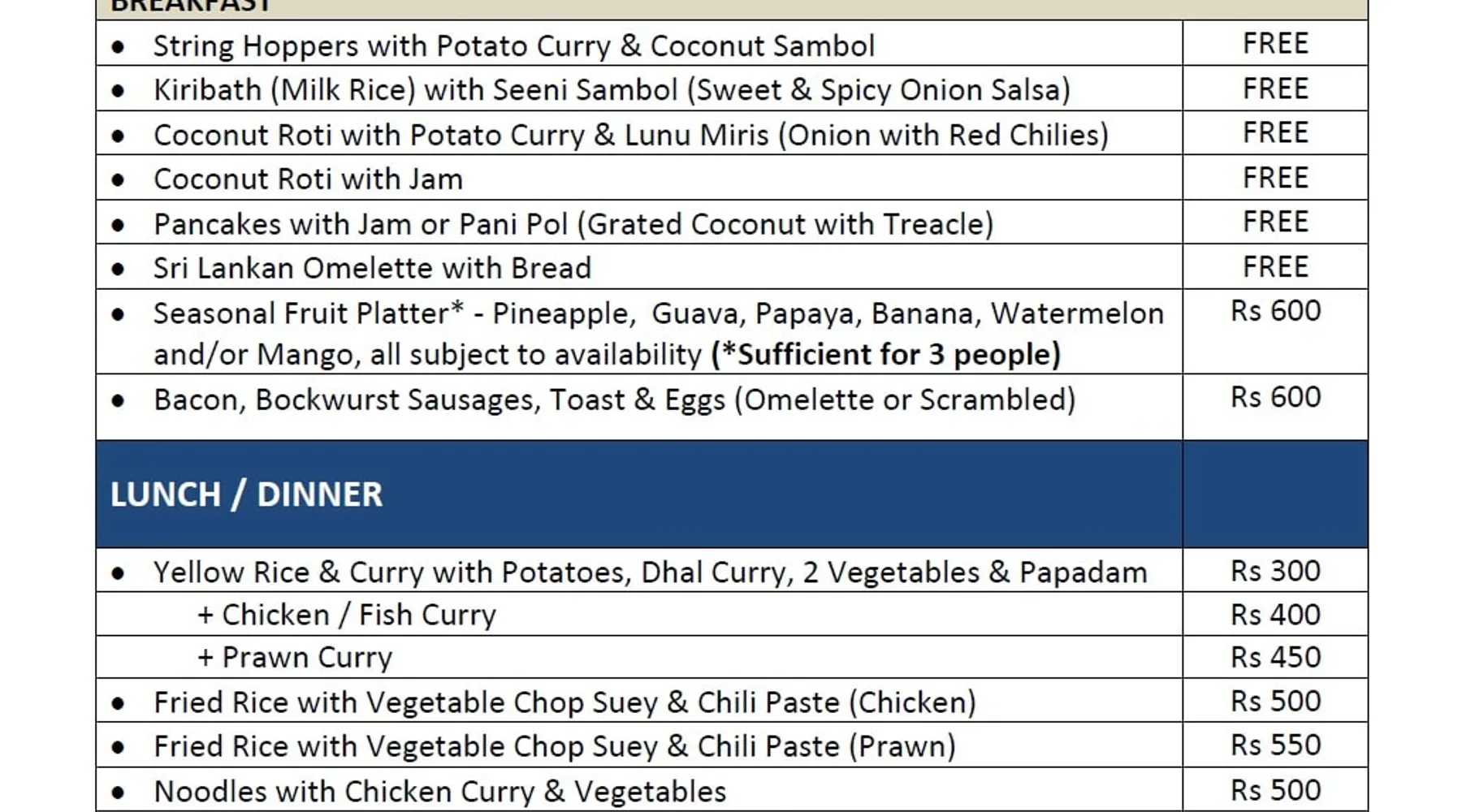Click the Kiribath (Milk Rice) menu row
The height and width of the screenshot is (812, 1462).
click(611, 89)
